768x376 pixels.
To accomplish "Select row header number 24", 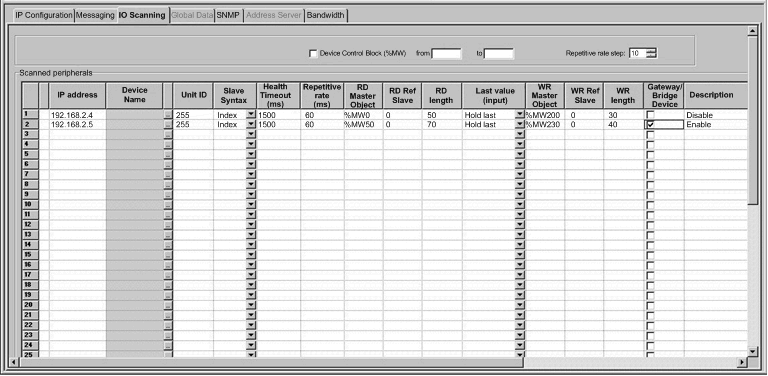I will [30, 345].
